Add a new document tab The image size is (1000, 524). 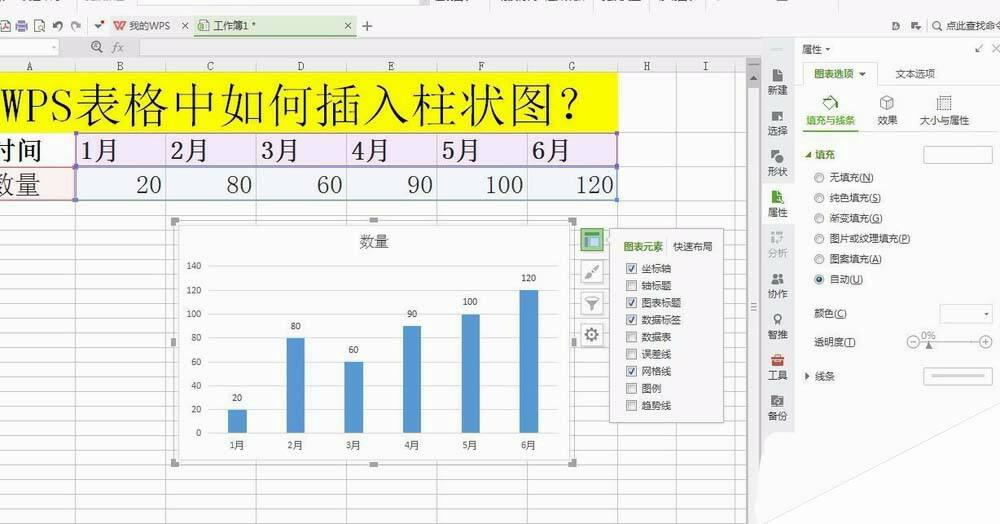pyautogui.click(x=367, y=26)
